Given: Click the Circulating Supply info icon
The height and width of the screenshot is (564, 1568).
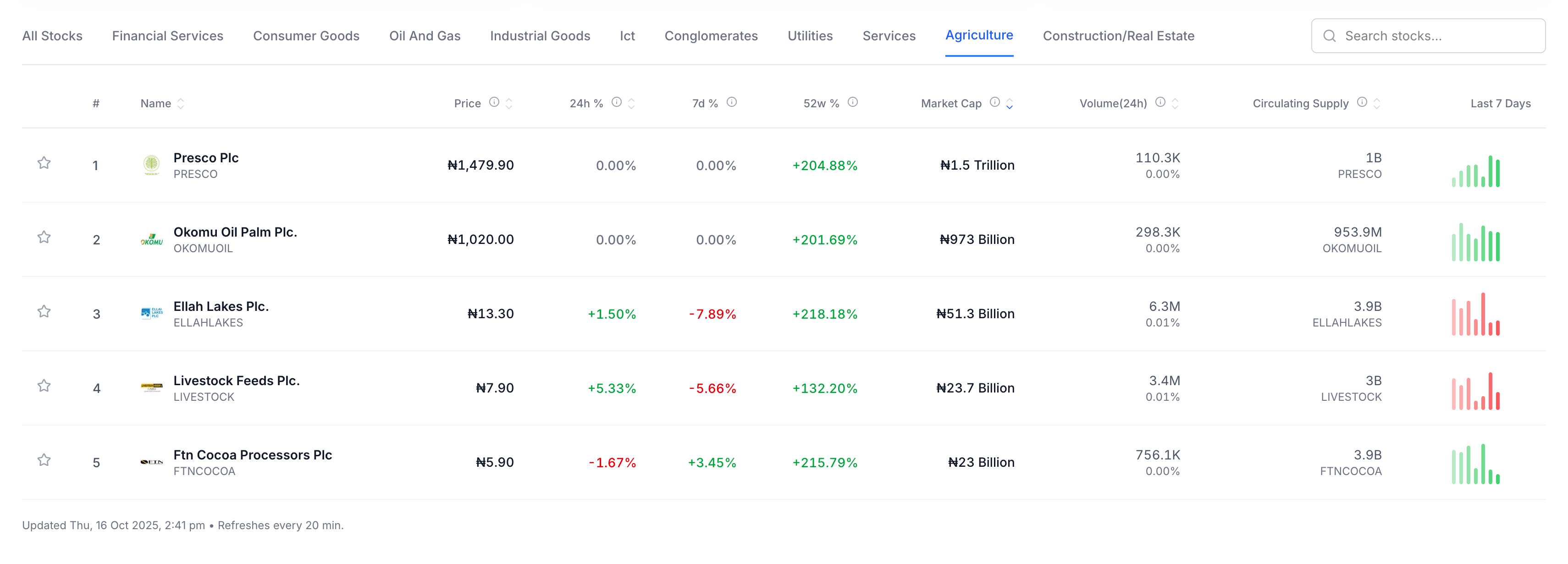Looking at the screenshot, I should point(1362,102).
